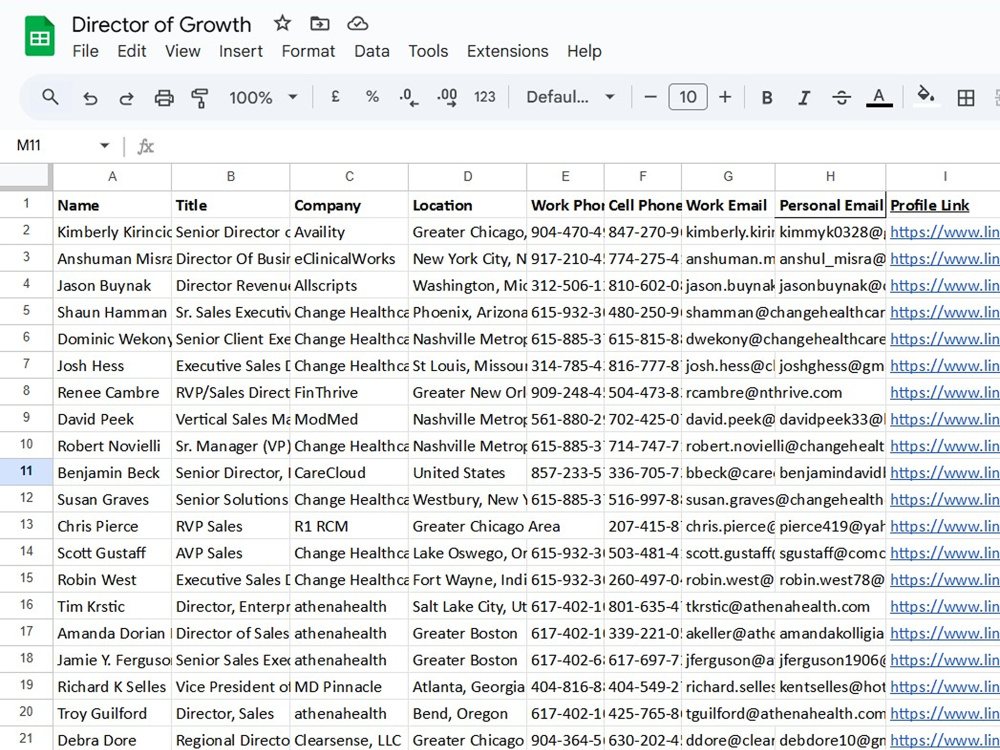Increase decimal places
1000x750 pixels.
447,97
